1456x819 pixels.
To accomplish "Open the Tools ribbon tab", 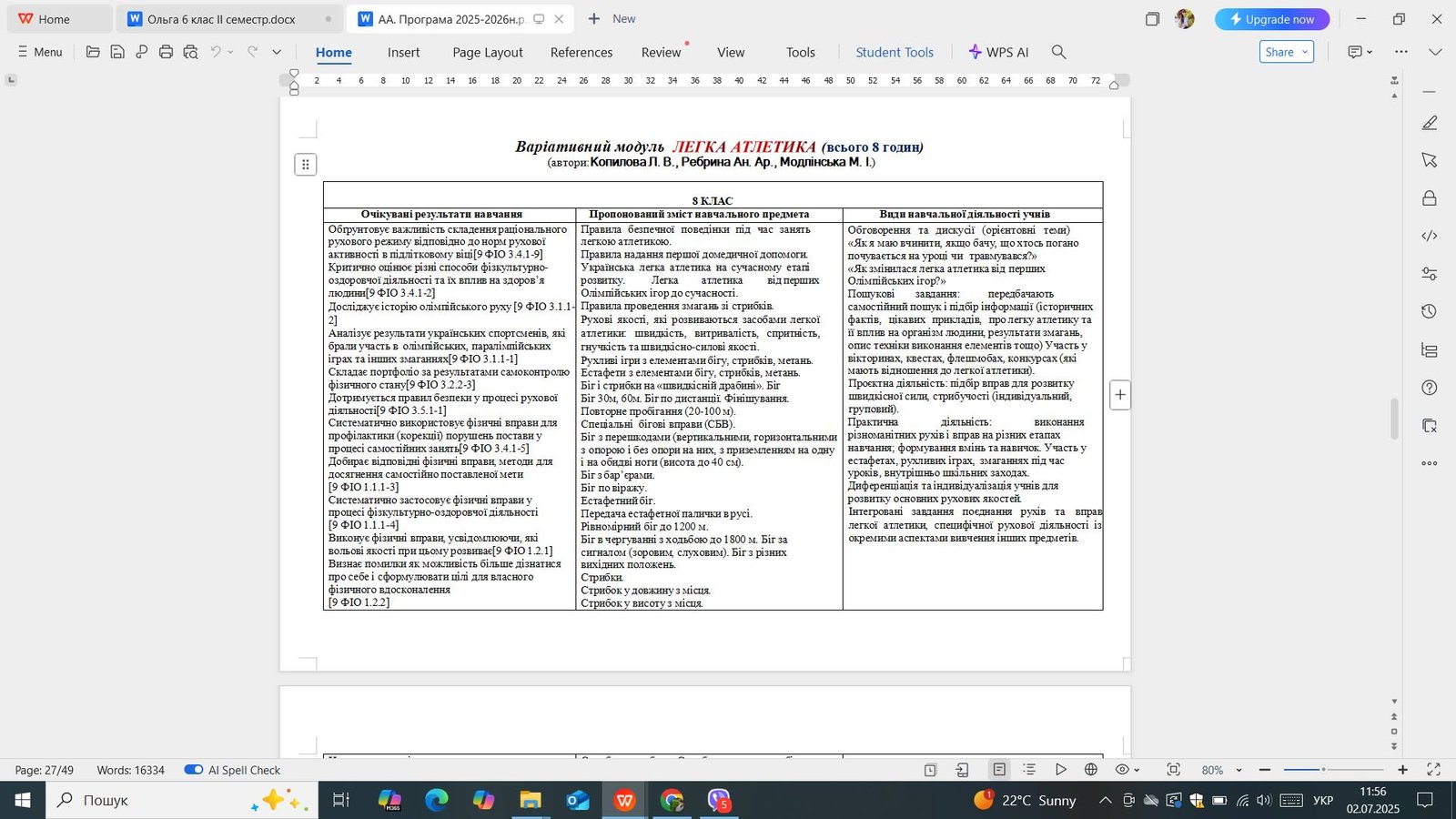I will [801, 52].
